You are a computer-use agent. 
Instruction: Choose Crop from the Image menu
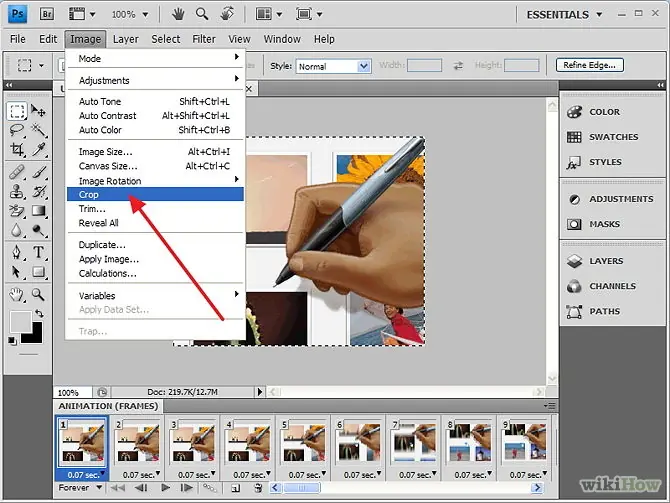[x=156, y=194]
